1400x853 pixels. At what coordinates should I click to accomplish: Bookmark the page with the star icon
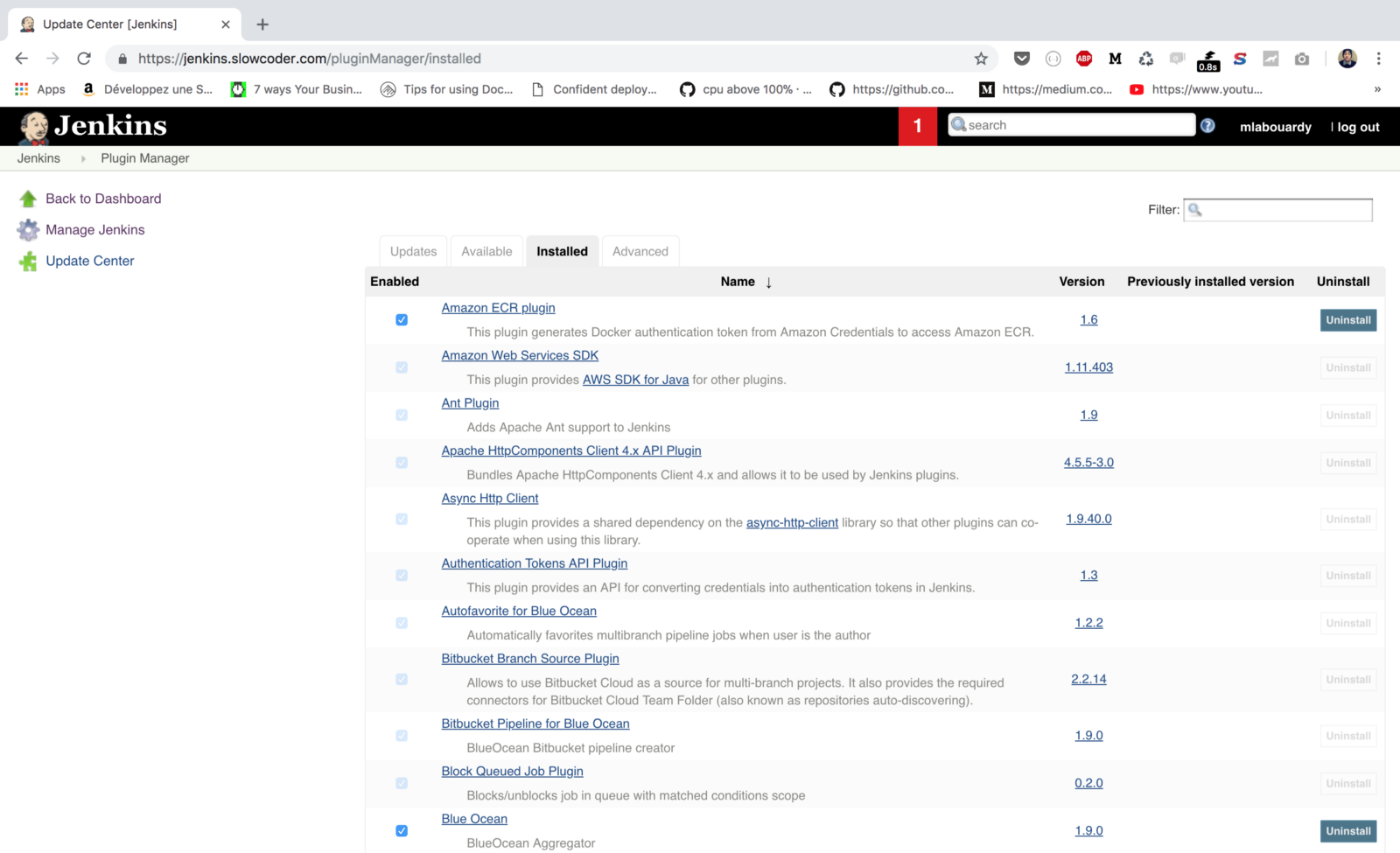(981, 59)
